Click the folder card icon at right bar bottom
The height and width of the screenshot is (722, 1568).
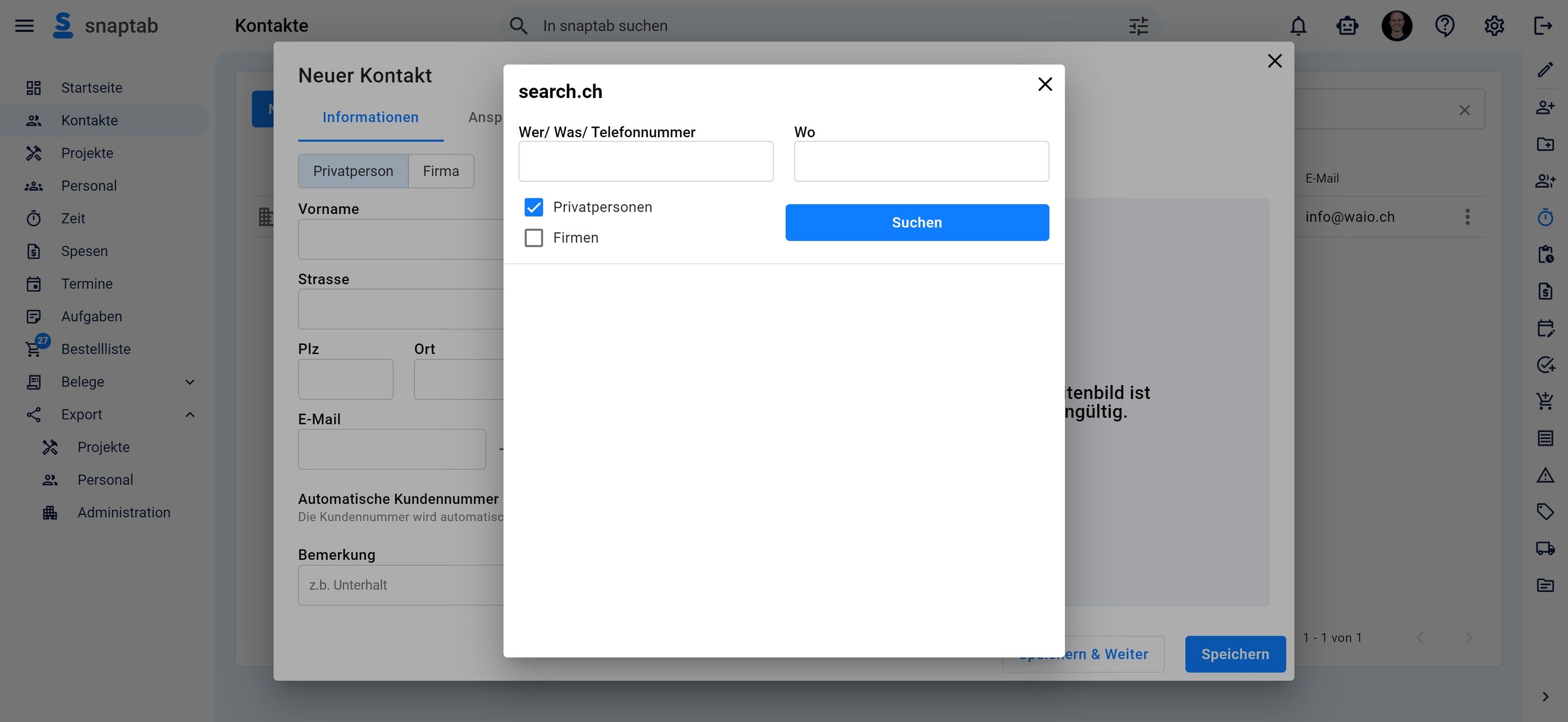pyautogui.click(x=1545, y=585)
